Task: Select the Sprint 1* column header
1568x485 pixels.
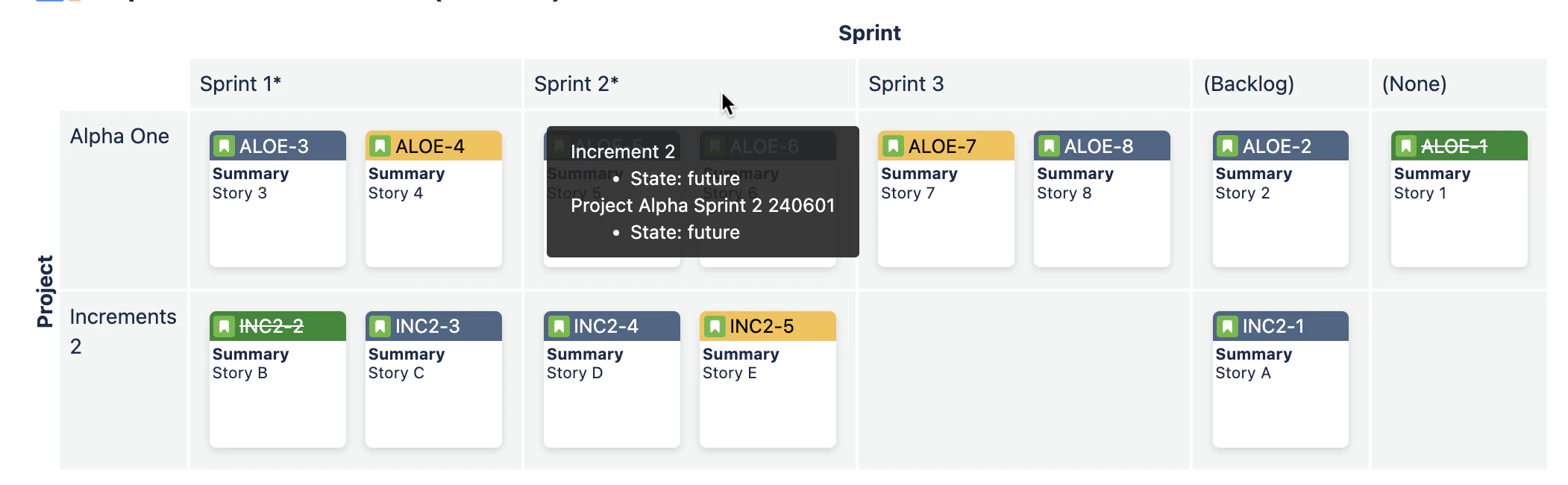Action: (356, 84)
